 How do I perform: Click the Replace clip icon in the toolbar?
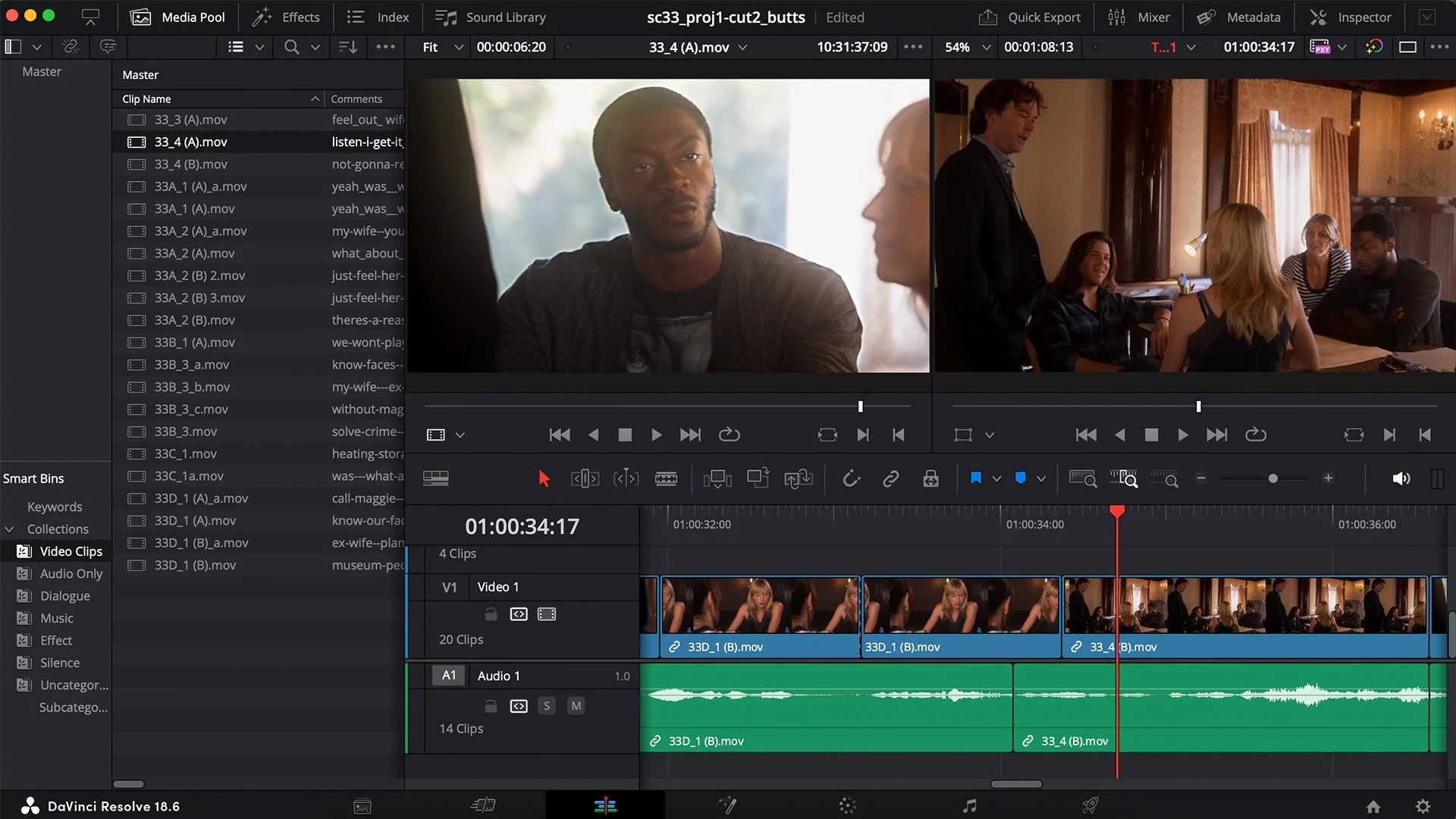click(799, 479)
